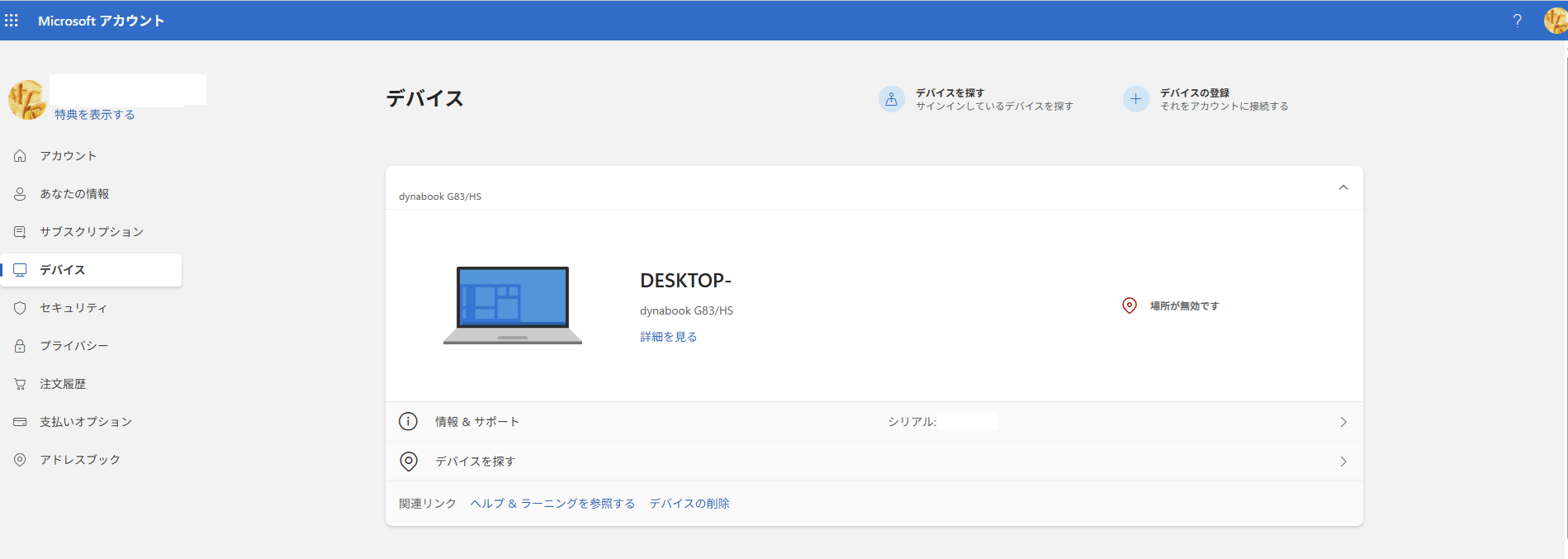Image resolution: width=1568 pixels, height=559 pixels.
Task: Click the cart icon for 注文履歴
Action: click(x=20, y=384)
